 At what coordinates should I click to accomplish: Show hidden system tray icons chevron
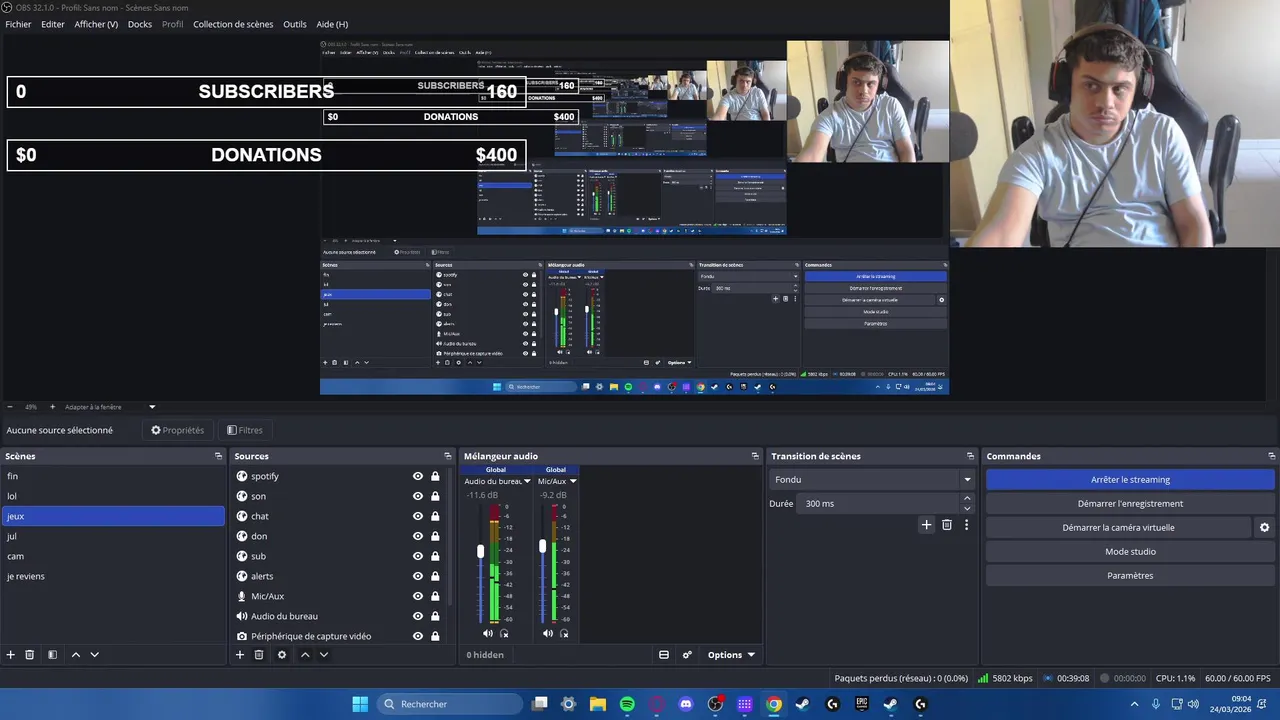[1134, 704]
